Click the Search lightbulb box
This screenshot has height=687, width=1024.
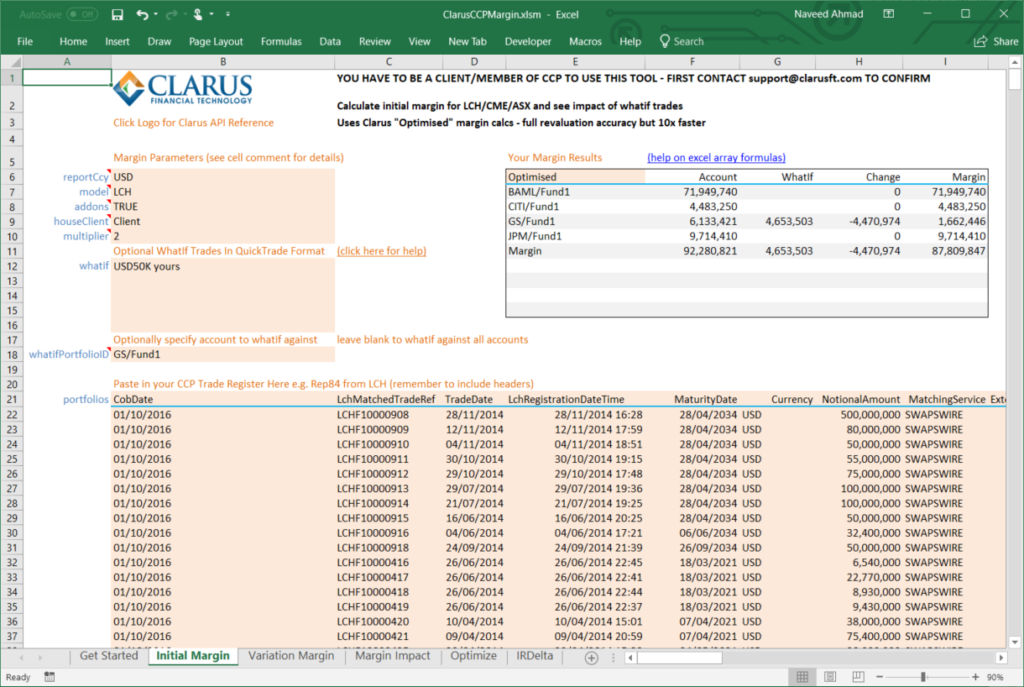coord(682,41)
